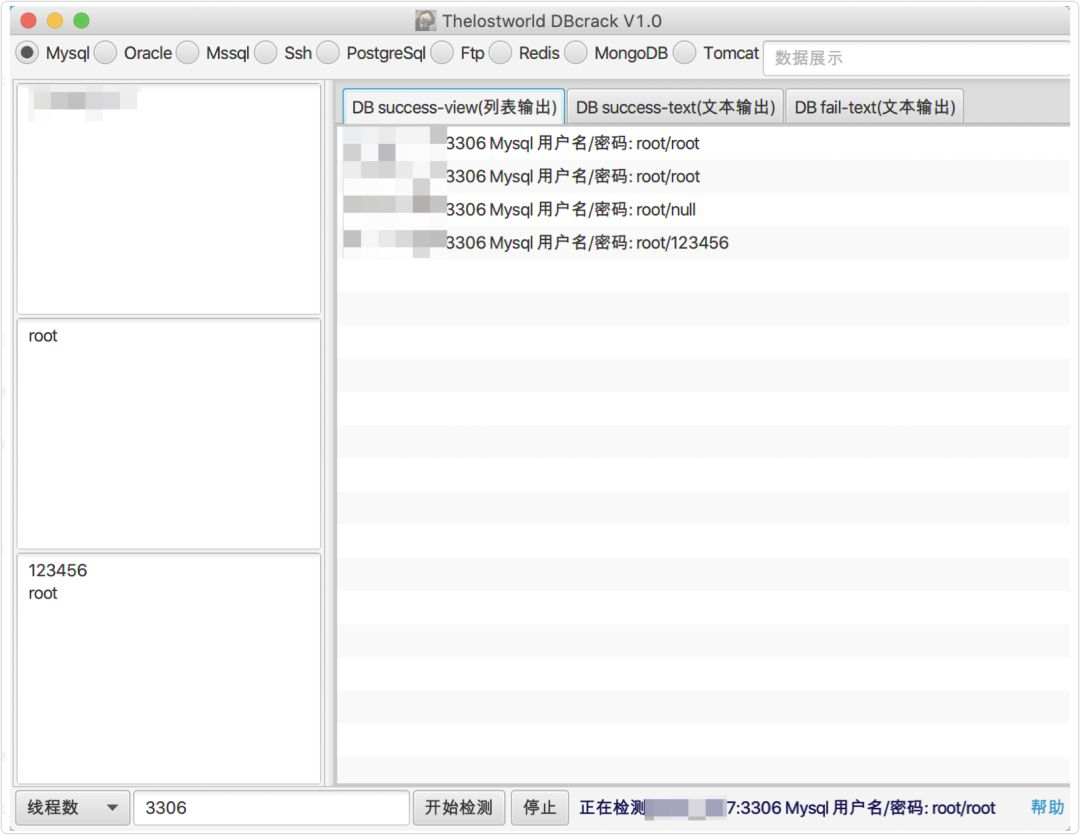This screenshot has width=1080, height=835.
Task: Open the 线程数 thread count dropdown
Action: pos(72,807)
